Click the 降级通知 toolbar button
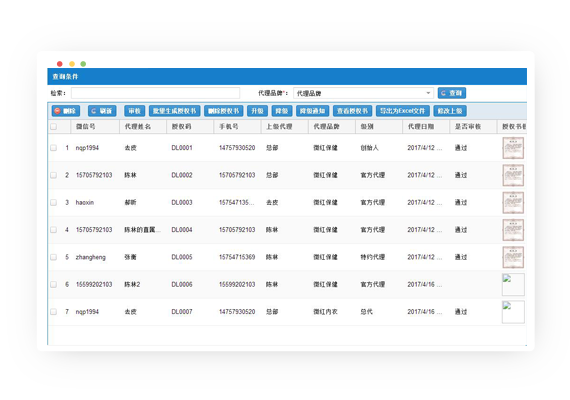 (x=313, y=111)
